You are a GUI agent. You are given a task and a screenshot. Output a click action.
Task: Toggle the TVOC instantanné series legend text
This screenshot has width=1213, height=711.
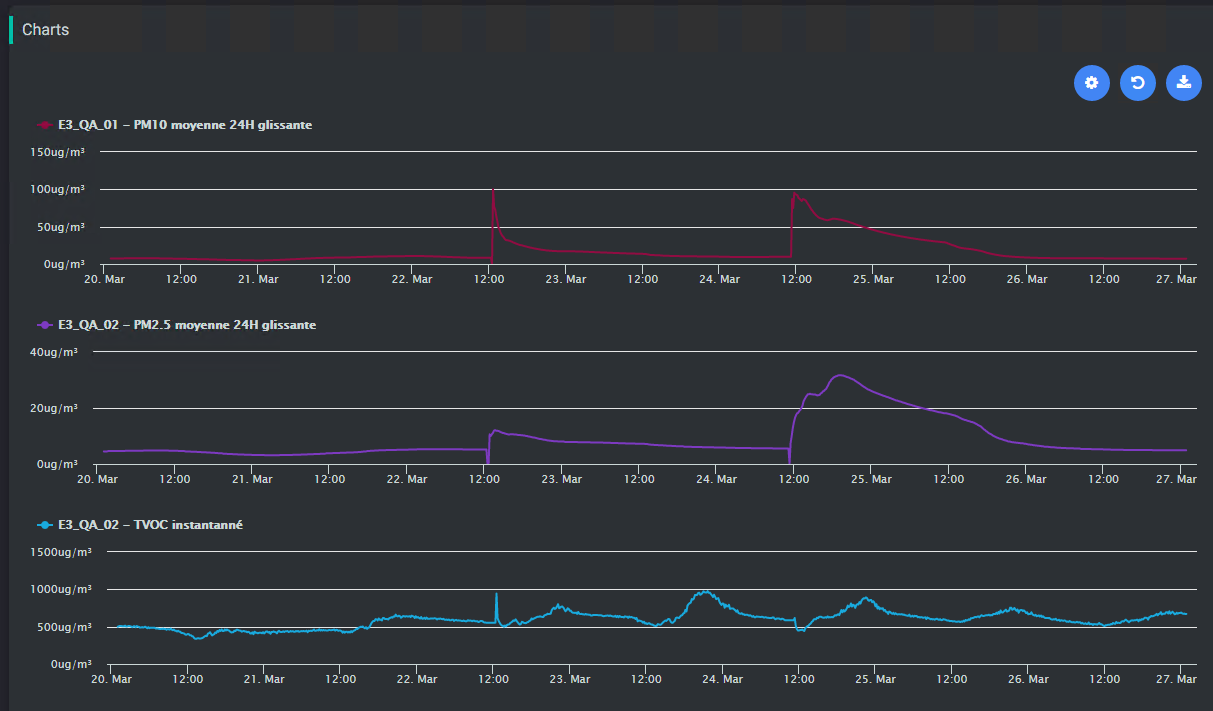(150, 525)
